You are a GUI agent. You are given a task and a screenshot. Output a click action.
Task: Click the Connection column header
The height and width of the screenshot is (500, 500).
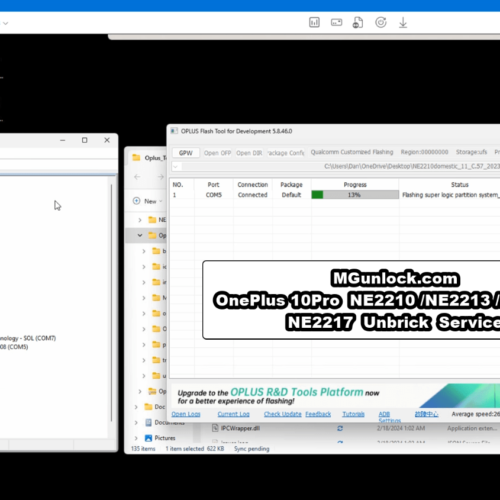point(253,185)
